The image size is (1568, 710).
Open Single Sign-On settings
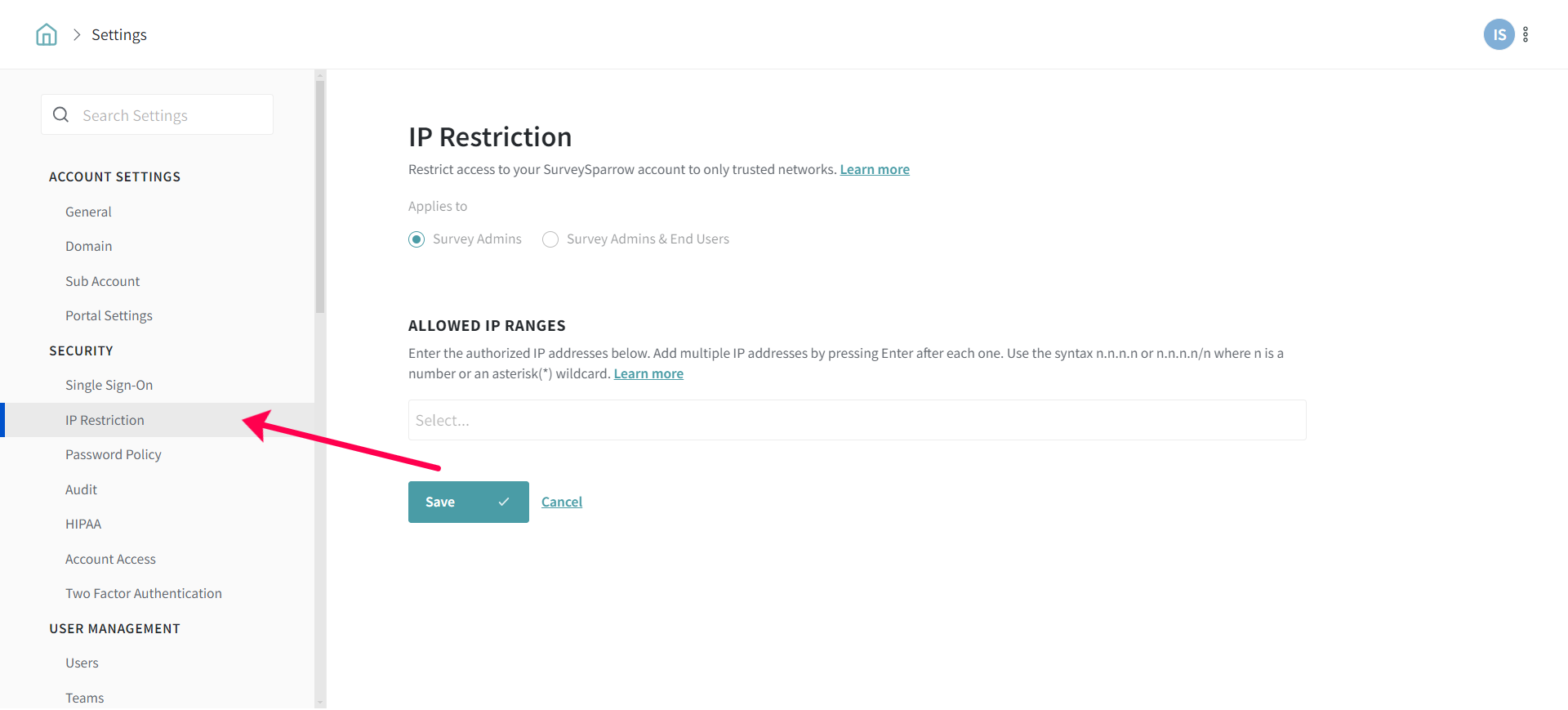coord(109,385)
